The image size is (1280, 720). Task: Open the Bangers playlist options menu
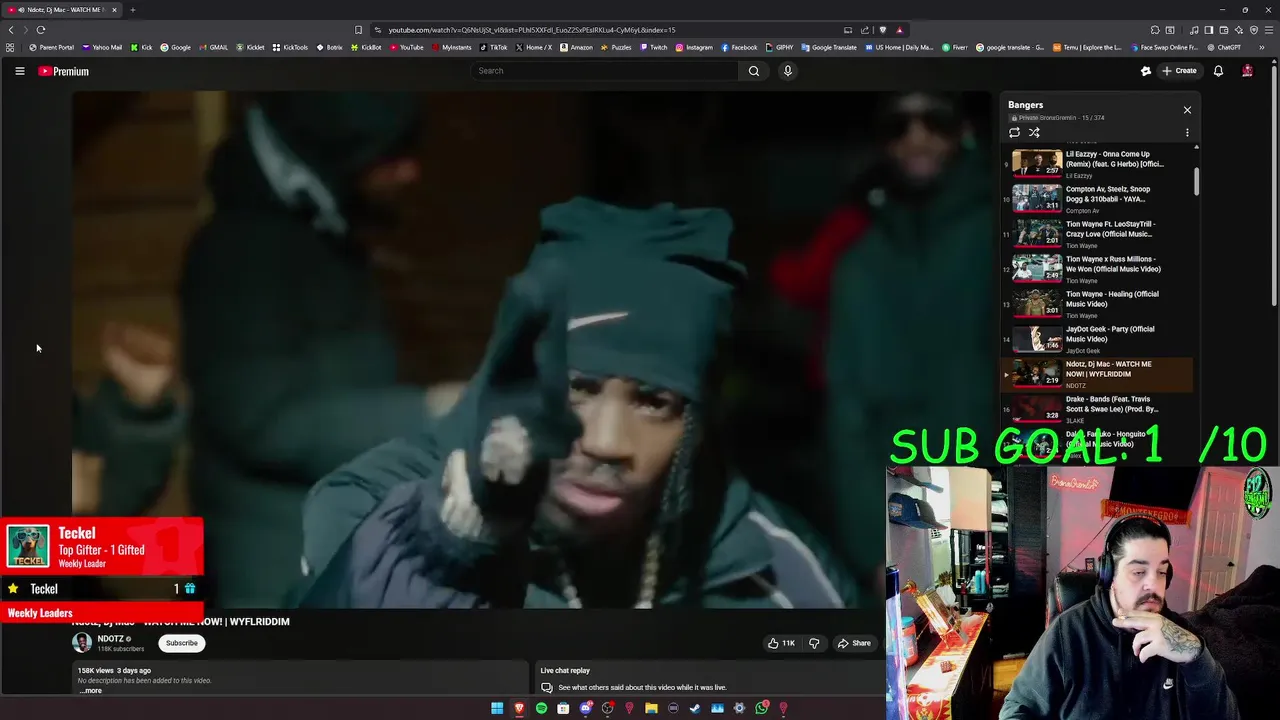click(1187, 132)
